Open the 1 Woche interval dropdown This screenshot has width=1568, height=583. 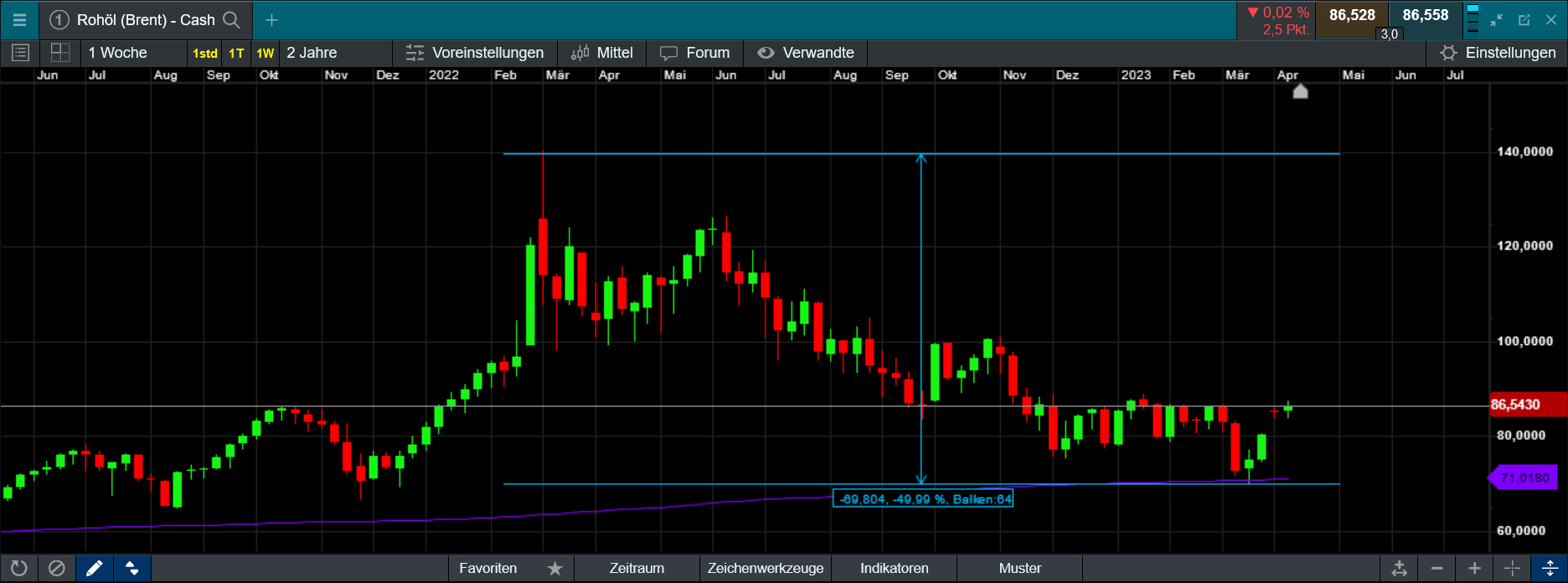[134, 53]
